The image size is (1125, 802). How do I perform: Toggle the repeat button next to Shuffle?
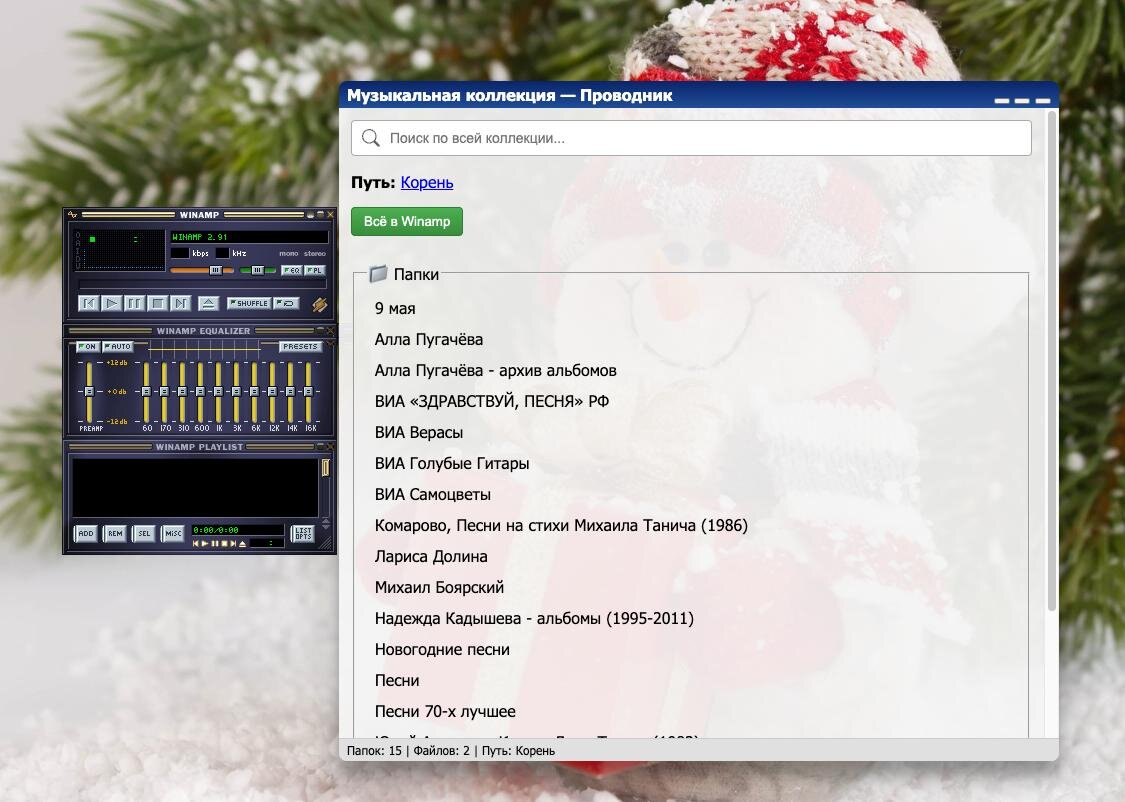286,303
